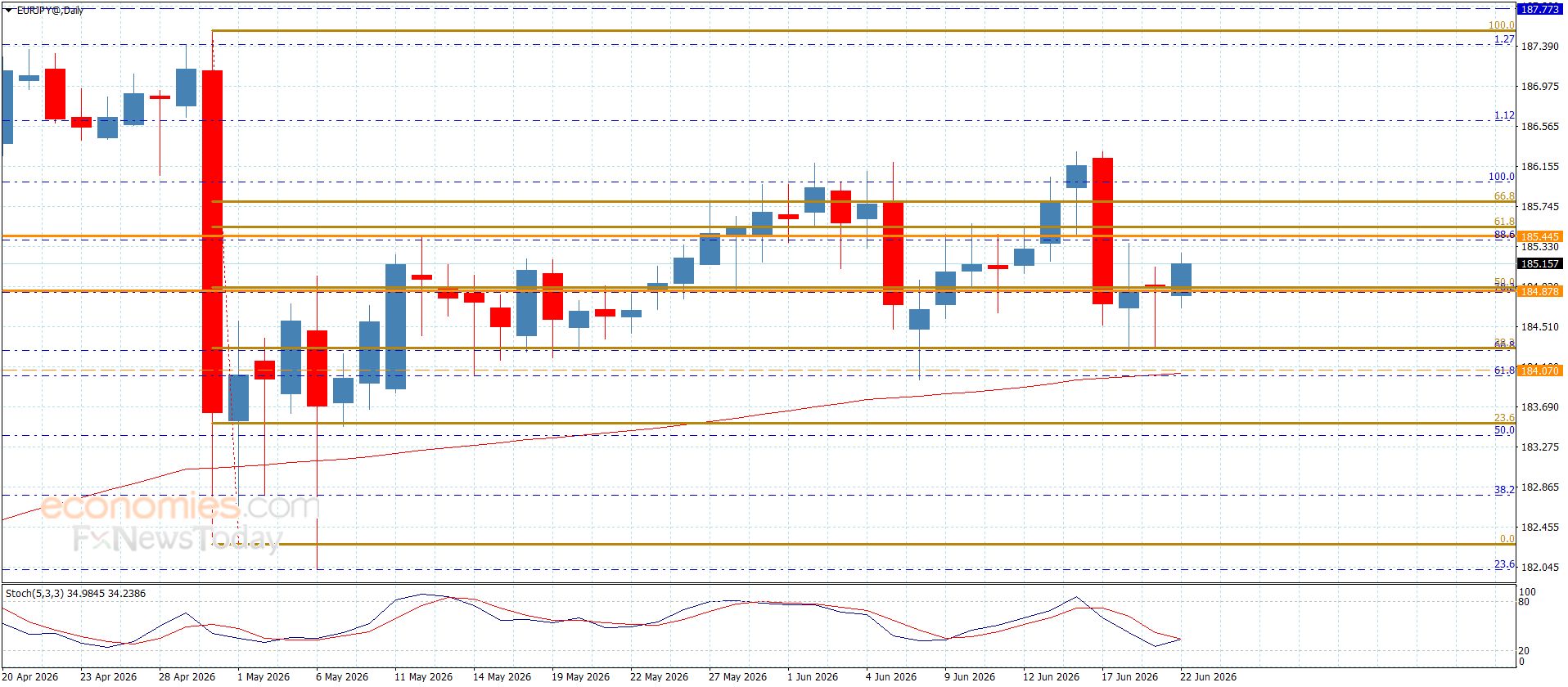This screenshot has width=1568, height=687.
Task: Click the EURJPY@,Daily symbol title
Action: [50, 11]
